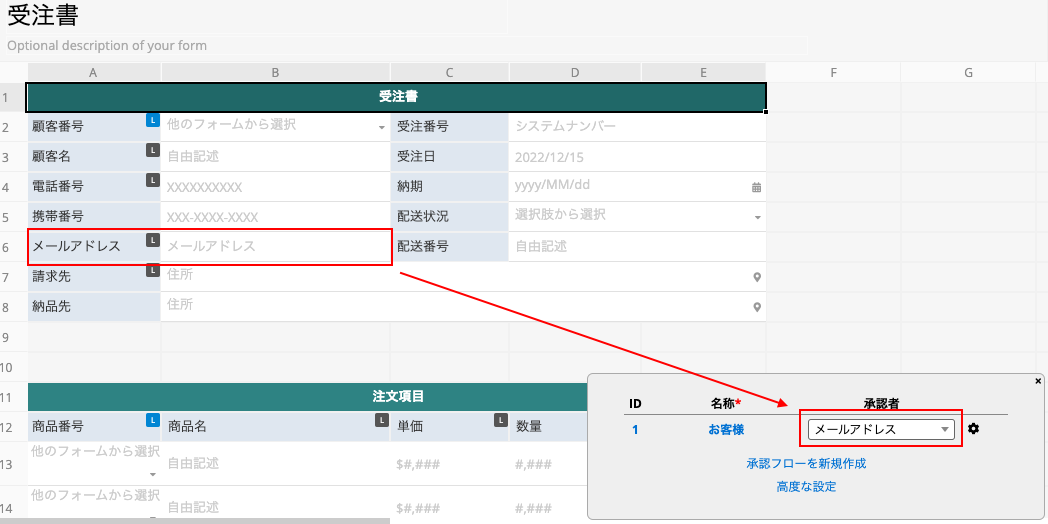
Task: Click the map pin icon for 請求先
Action: (757, 277)
